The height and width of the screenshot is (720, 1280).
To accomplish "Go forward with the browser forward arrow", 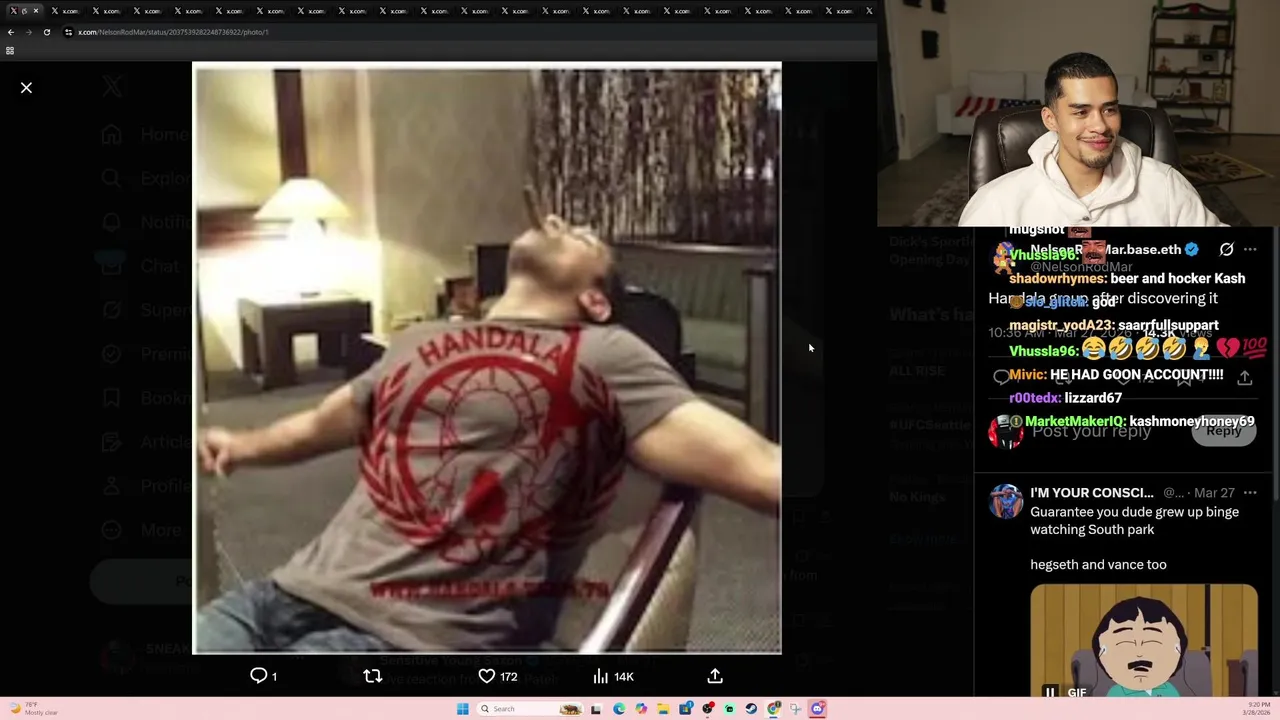I will click(28, 32).
